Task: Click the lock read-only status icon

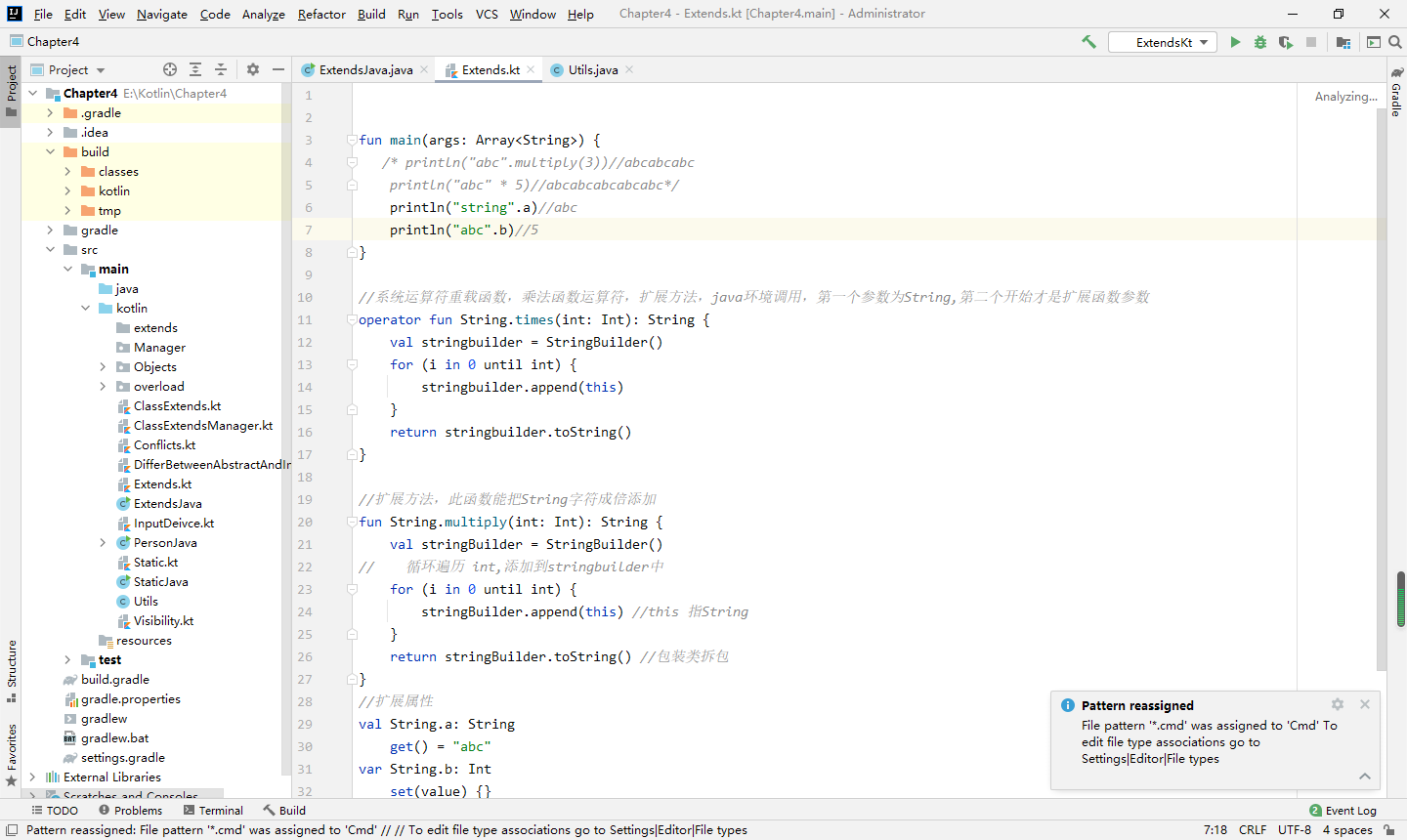Action: coord(1389,830)
